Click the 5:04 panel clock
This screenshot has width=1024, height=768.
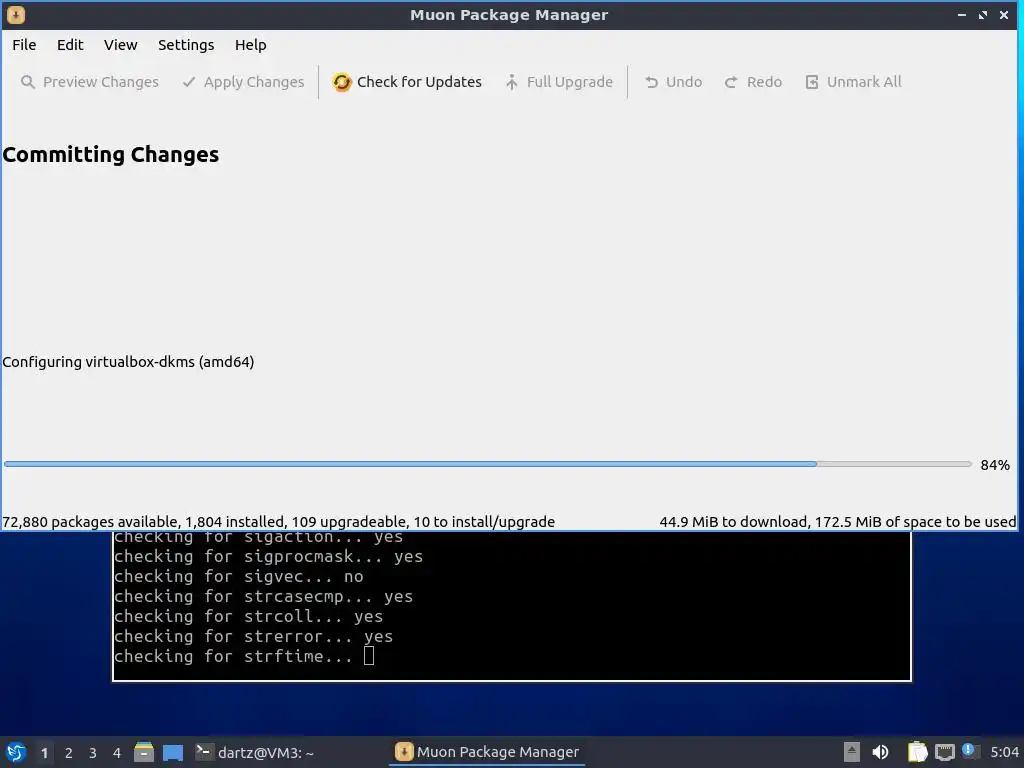point(1004,752)
